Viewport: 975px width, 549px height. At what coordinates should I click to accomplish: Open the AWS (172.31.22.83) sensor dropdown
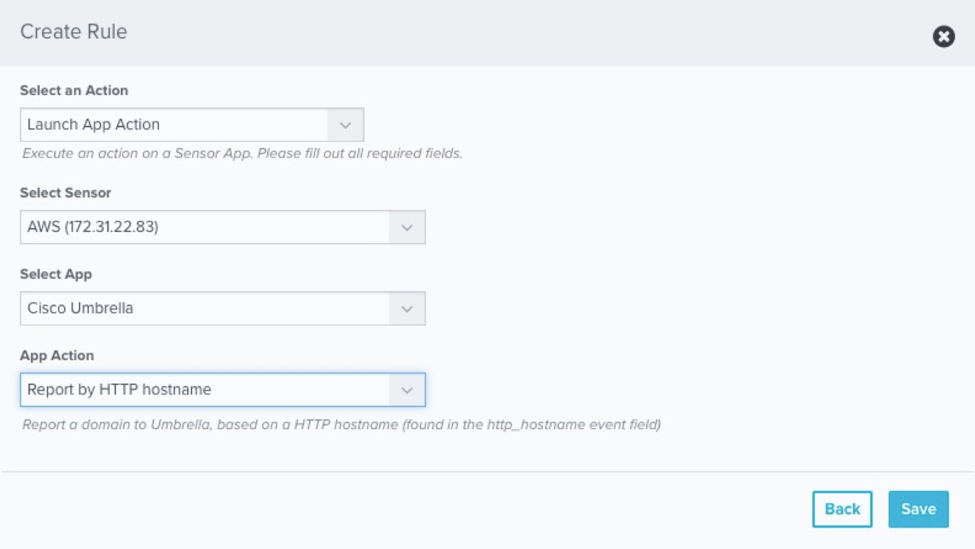tap(205, 227)
